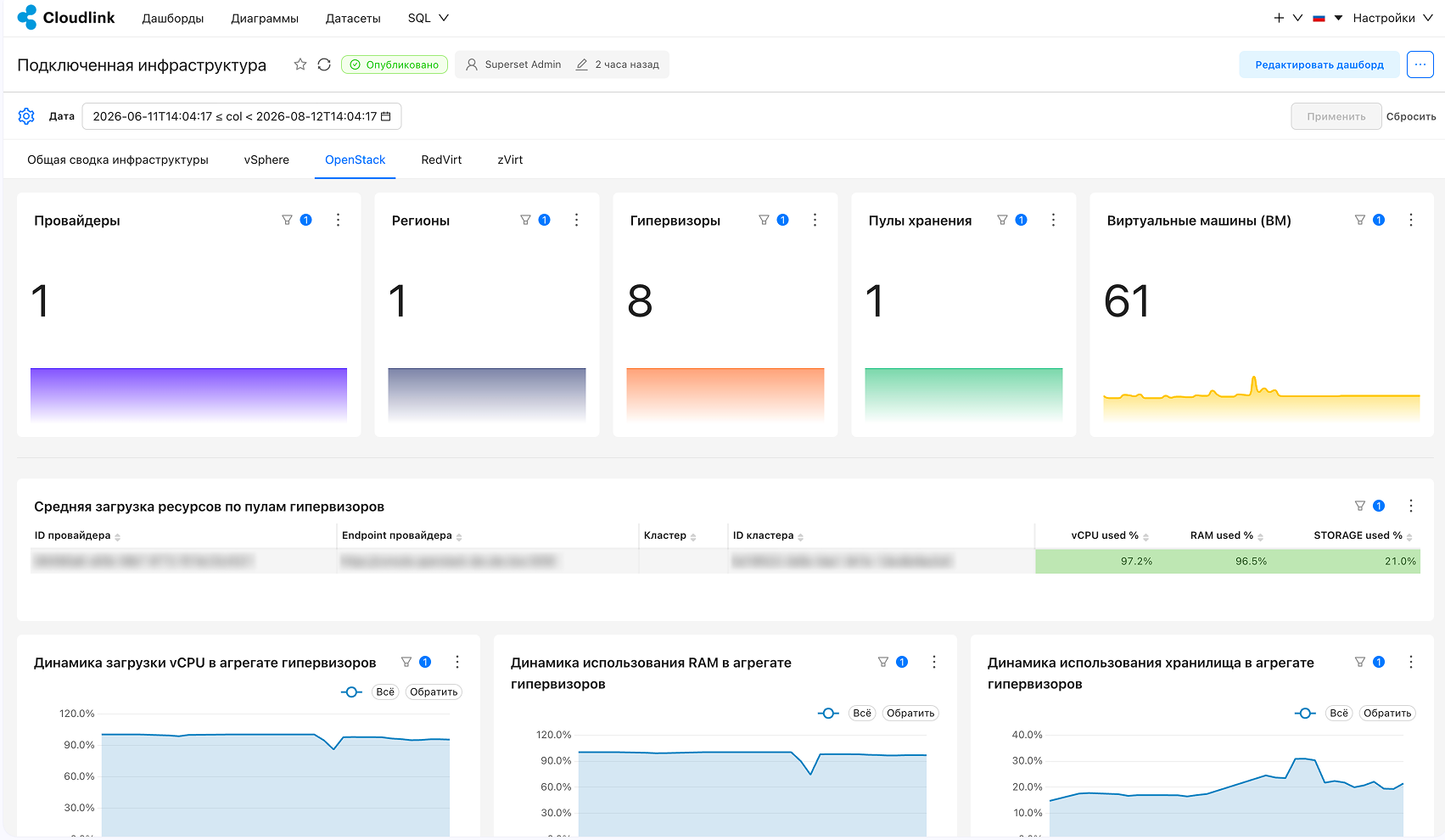Screen dimensions: 1445x840
Task: Open dashboard ellipsis actions button
Action: tap(1420, 64)
